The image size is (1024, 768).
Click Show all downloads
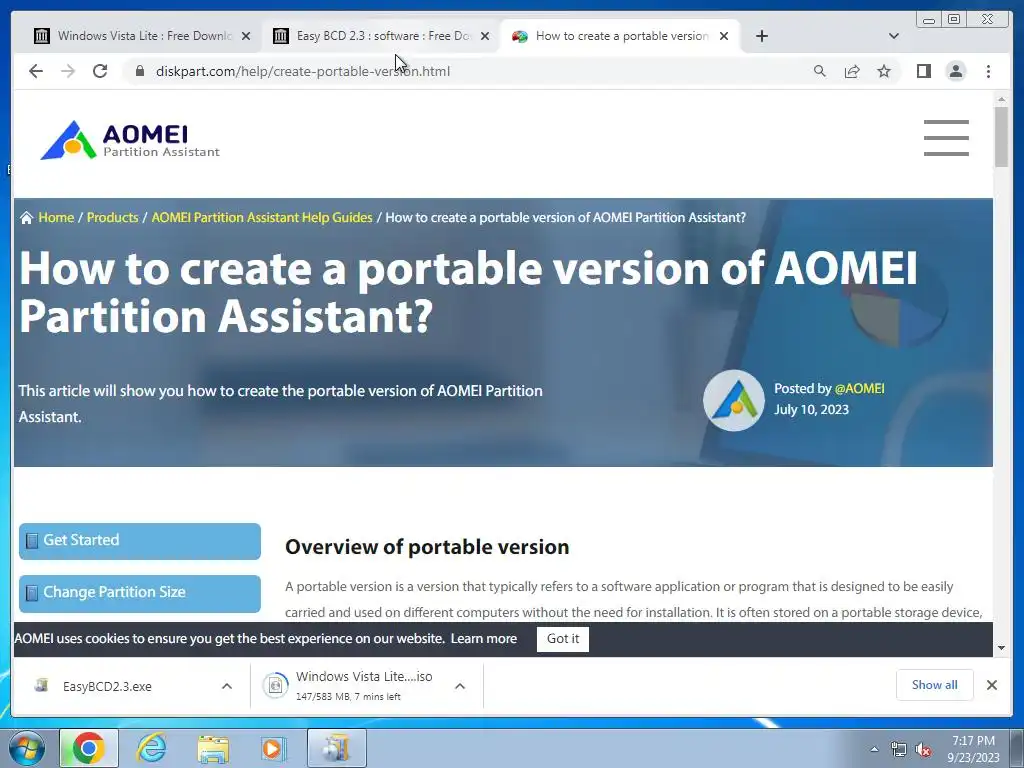click(x=935, y=684)
